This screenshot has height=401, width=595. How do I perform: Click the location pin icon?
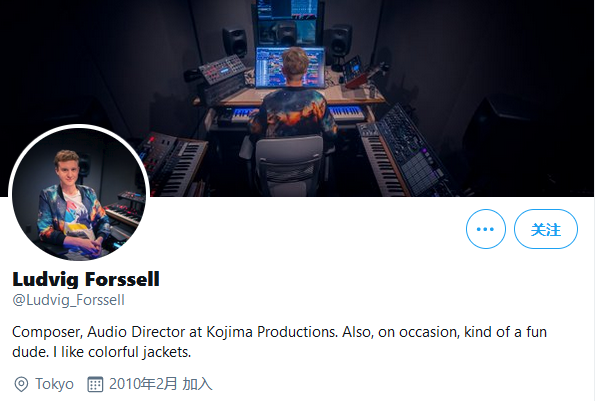click(x=21, y=384)
